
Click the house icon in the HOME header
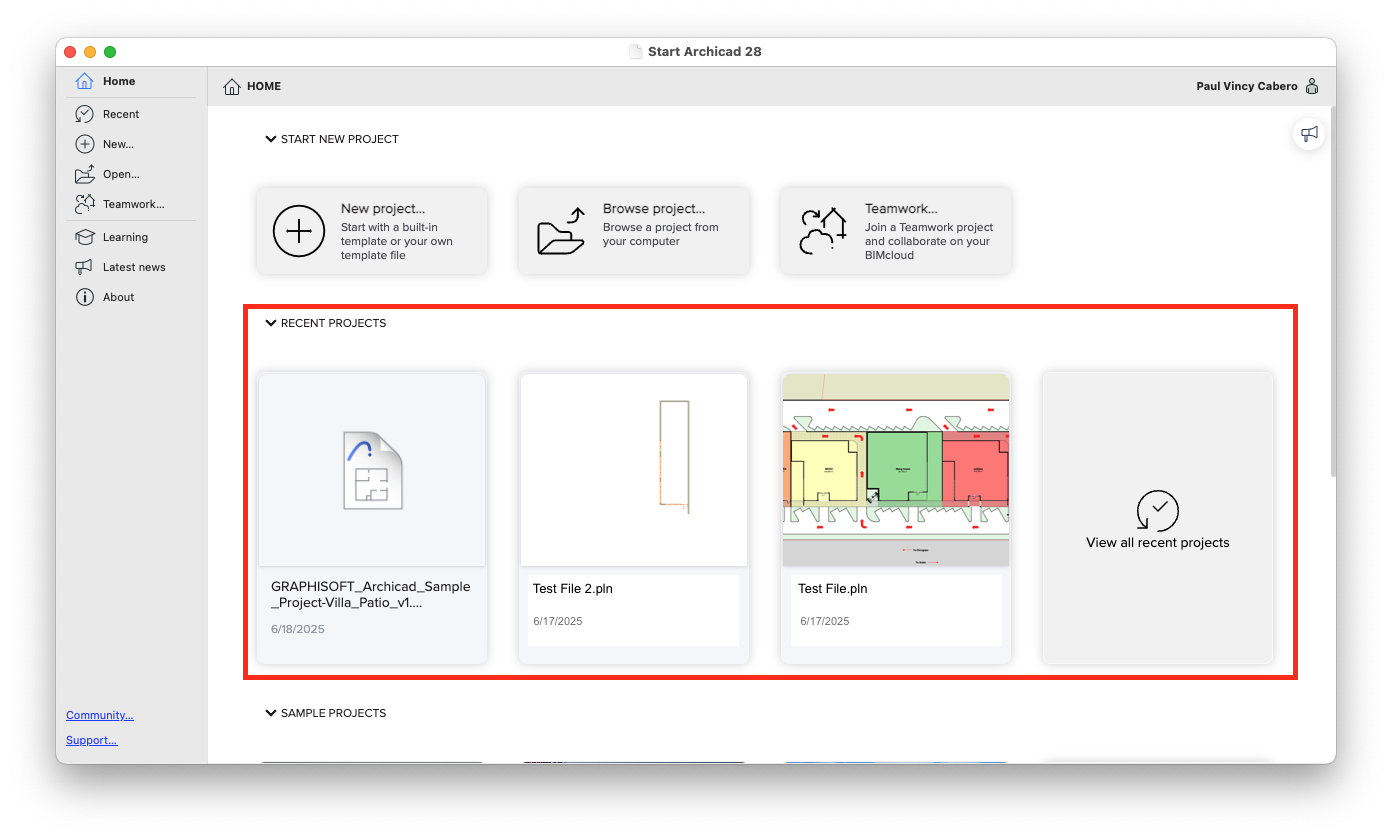[x=232, y=86]
